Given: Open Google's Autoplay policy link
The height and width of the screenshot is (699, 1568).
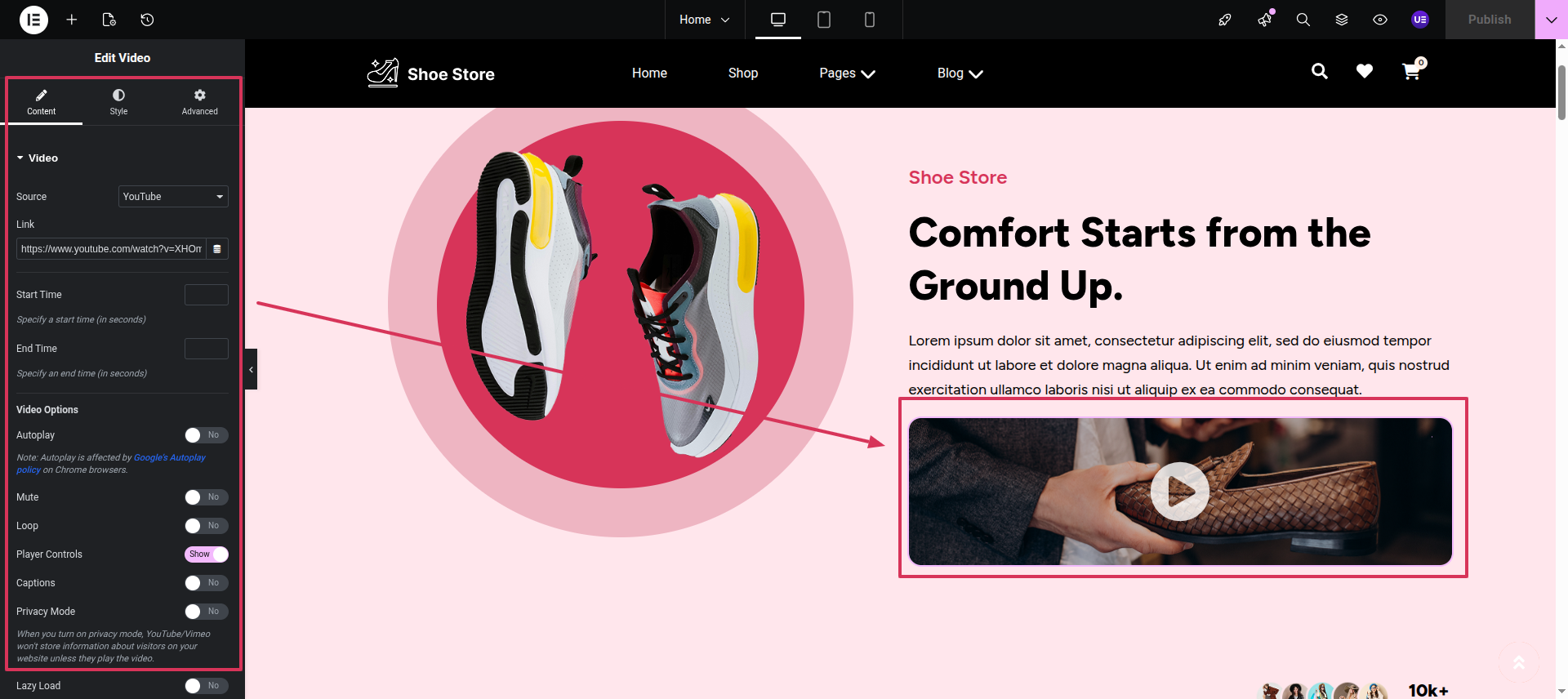Looking at the screenshot, I should tap(169, 458).
